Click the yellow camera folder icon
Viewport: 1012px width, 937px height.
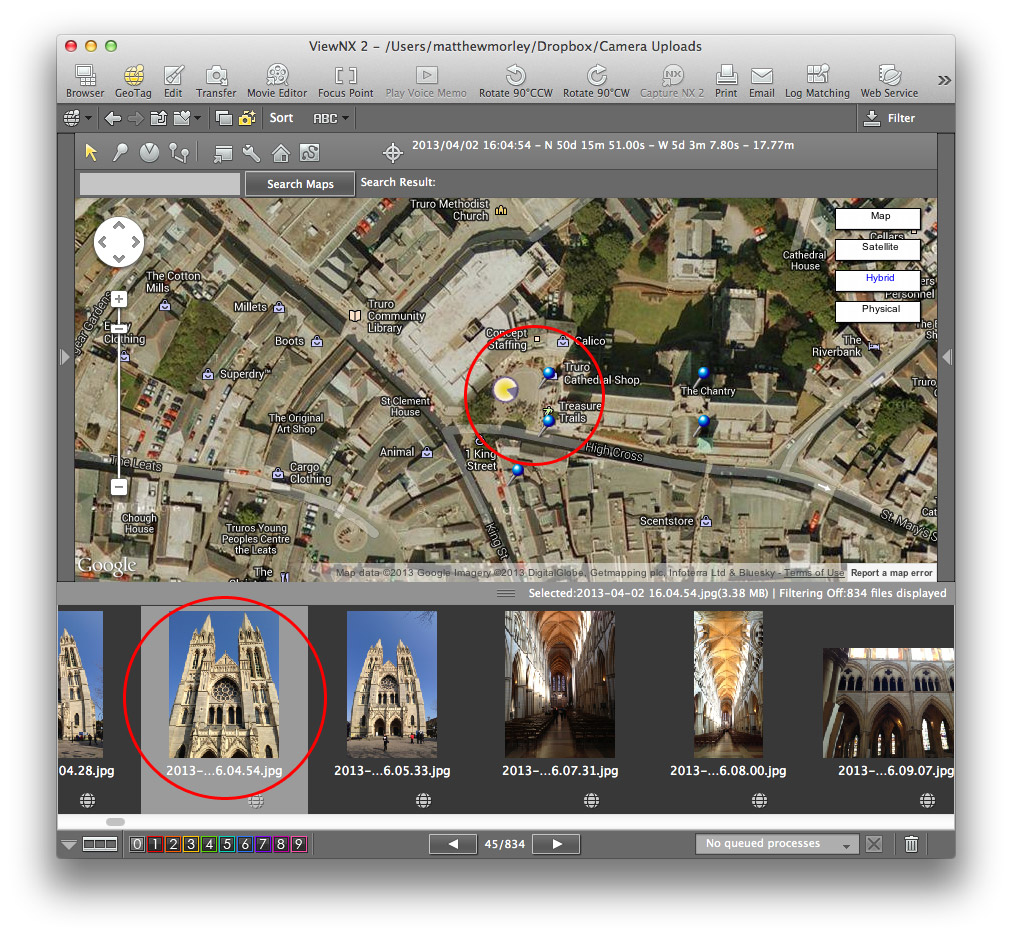point(247,118)
